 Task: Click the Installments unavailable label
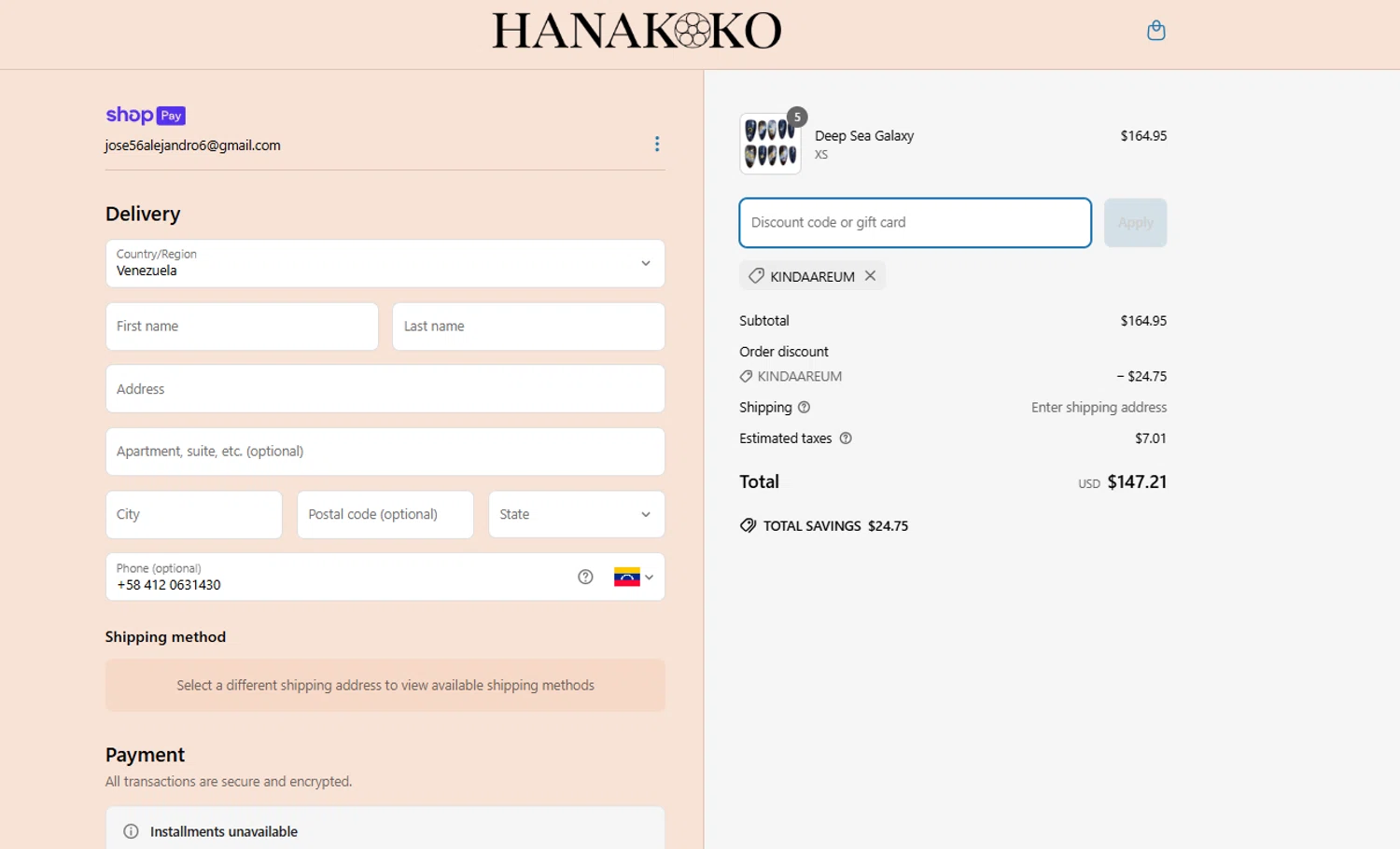coord(224,832)
